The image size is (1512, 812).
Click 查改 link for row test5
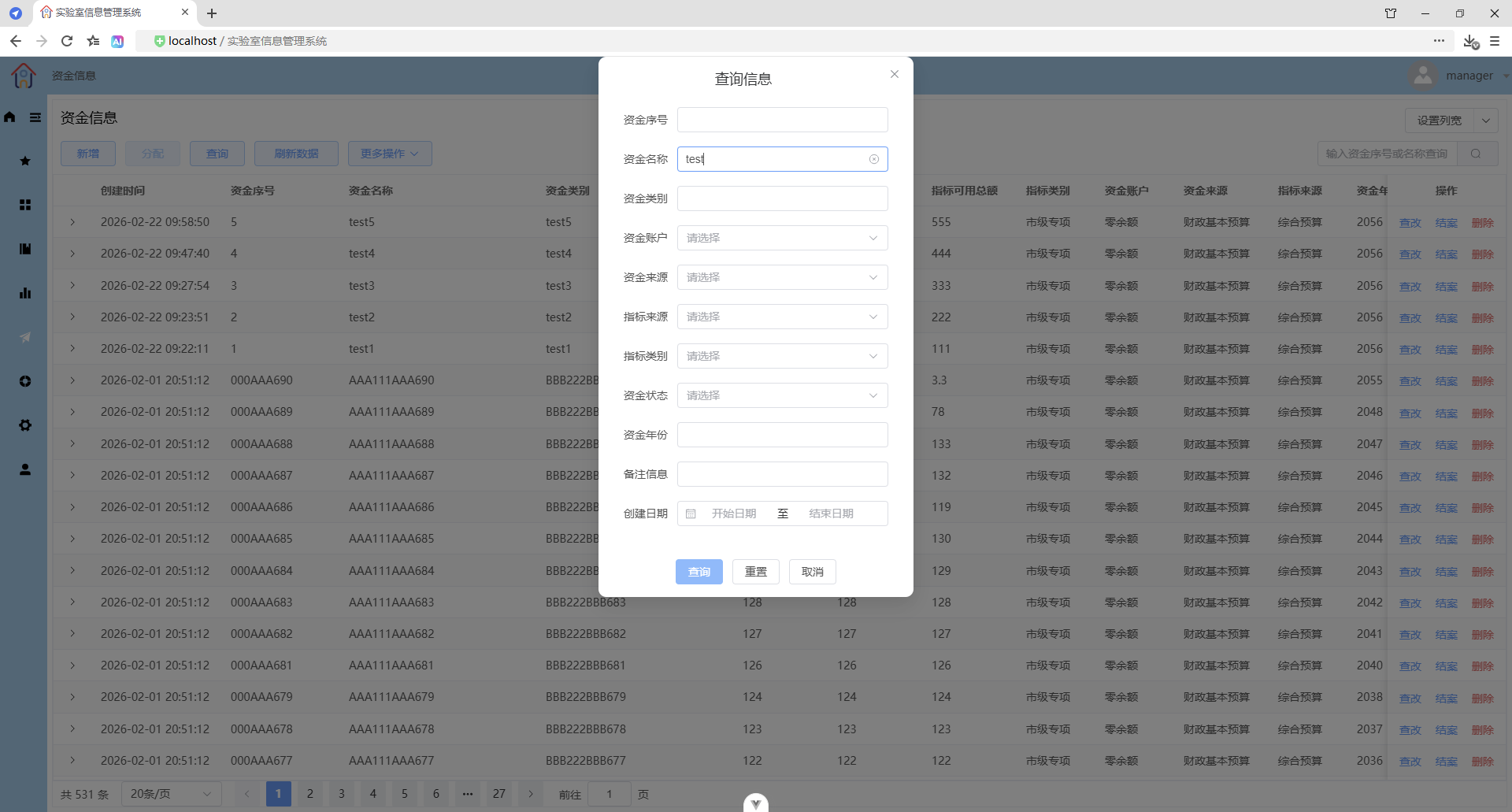[x=1410, y=223]
